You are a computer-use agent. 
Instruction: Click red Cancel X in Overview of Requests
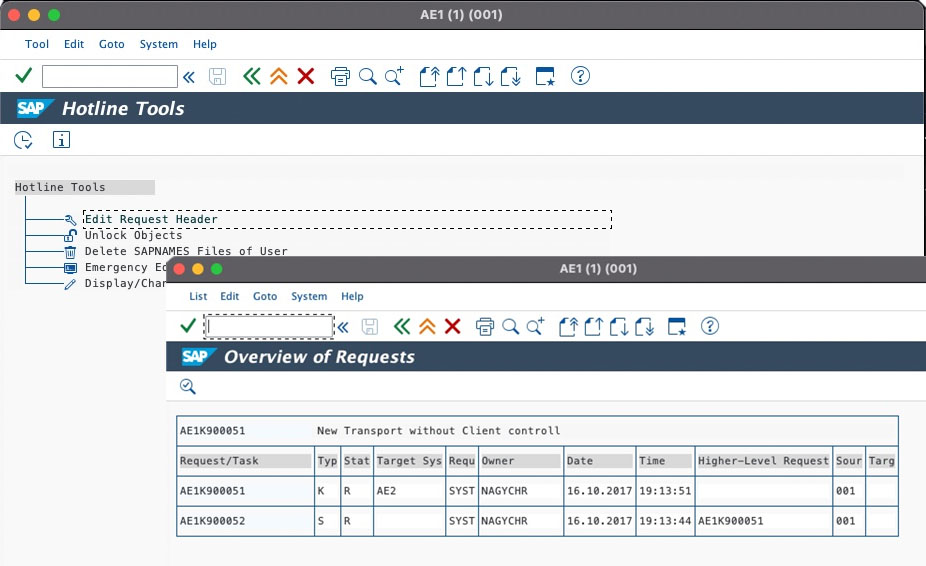click(x=452, y=326)
